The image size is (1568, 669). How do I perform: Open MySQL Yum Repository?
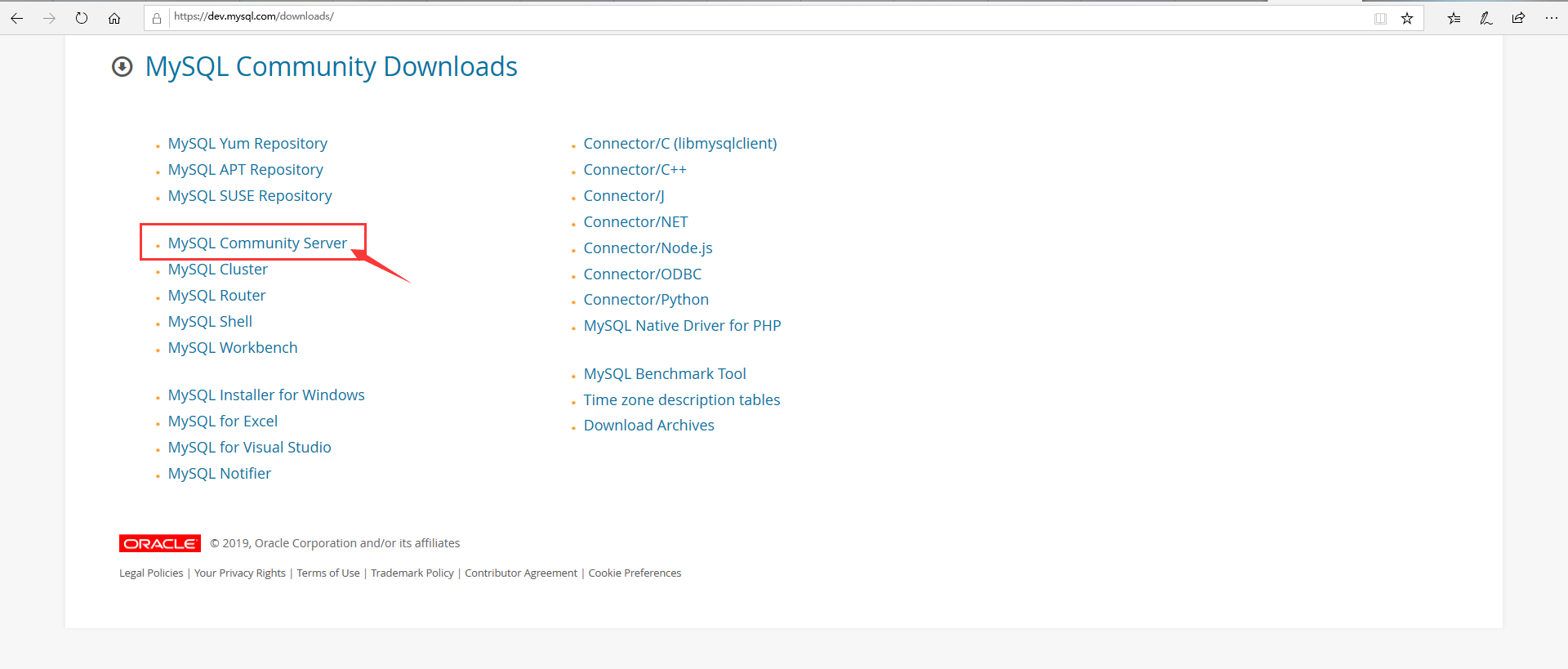pyautogui.click(x=247, y=144)
